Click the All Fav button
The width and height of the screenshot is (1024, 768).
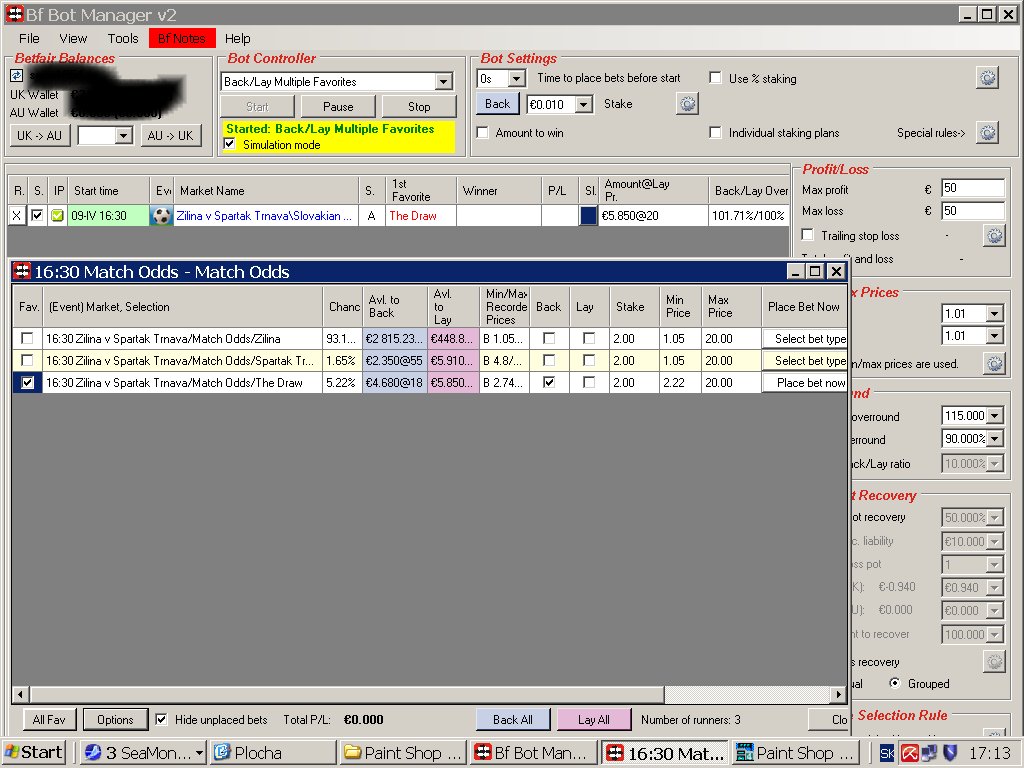click(49, 720)
